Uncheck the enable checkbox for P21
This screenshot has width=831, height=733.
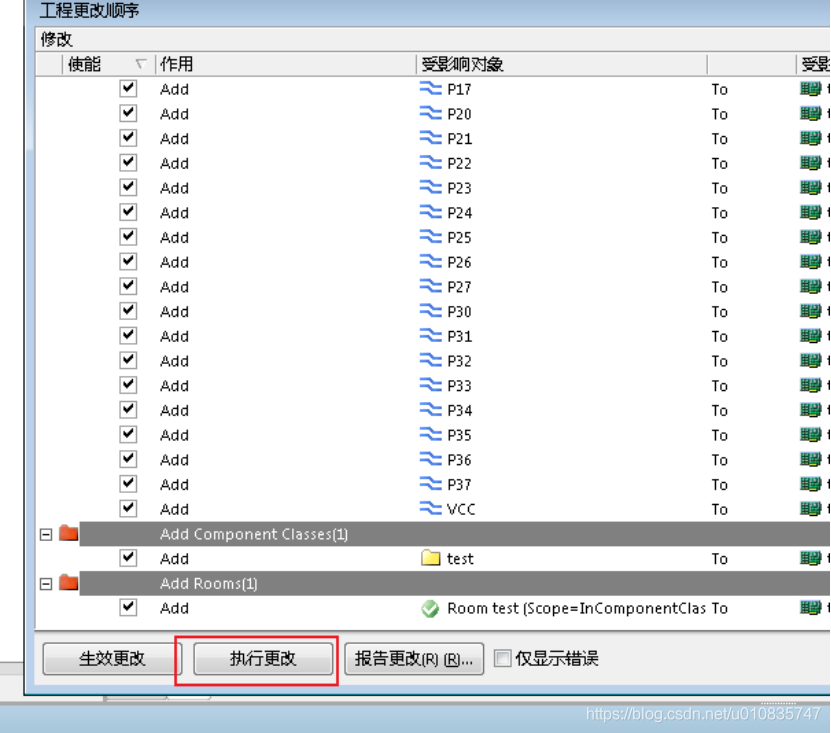tap(128, 138)
